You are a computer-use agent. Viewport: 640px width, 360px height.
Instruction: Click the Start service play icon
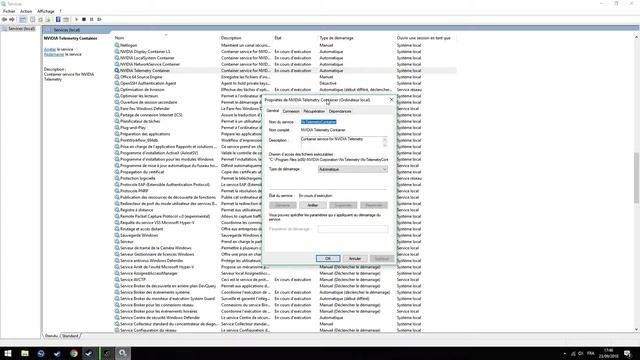click(x=76, y=20)
